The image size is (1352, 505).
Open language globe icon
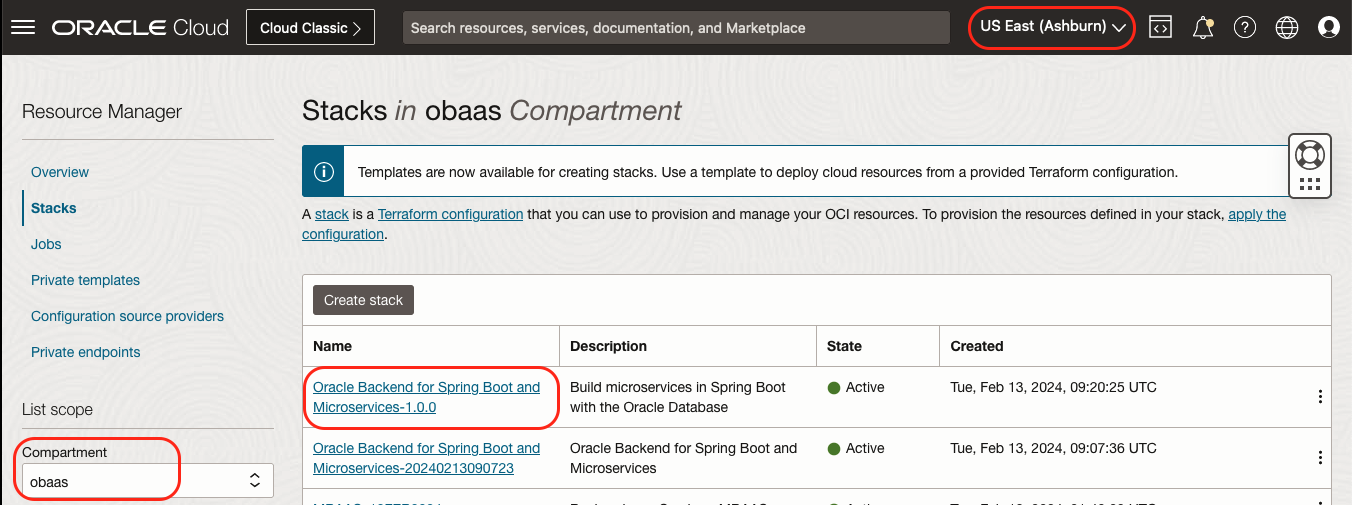1287,28
